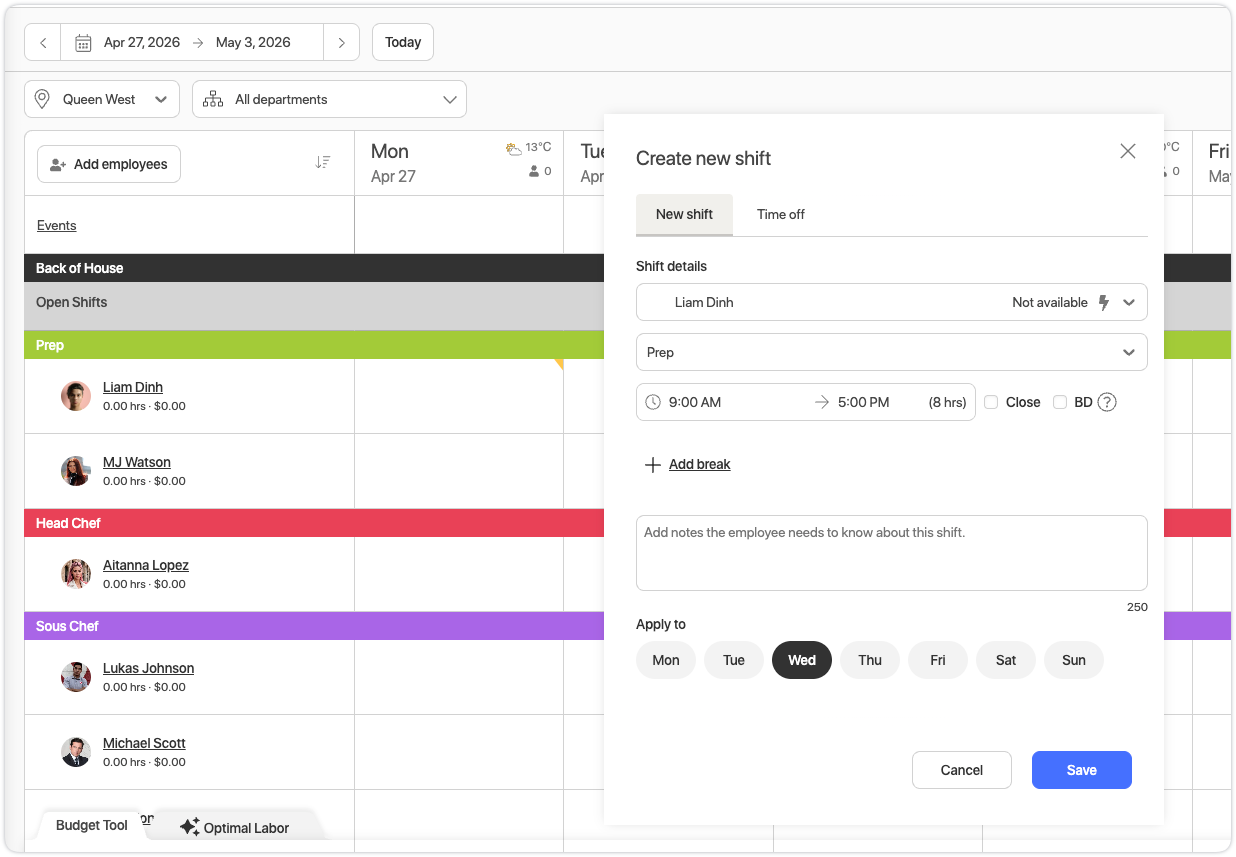Check the BD checkbox

click(1060, 401)
